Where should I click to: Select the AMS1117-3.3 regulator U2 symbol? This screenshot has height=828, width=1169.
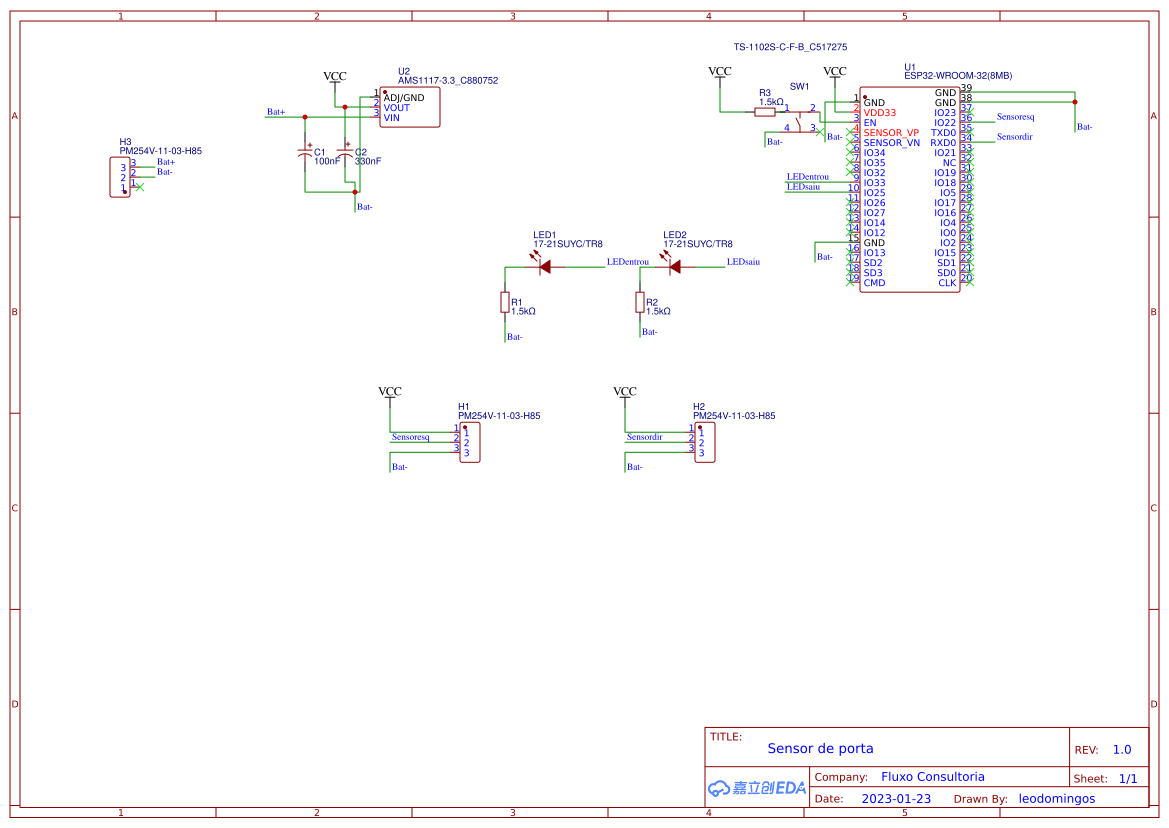point(410,108)
